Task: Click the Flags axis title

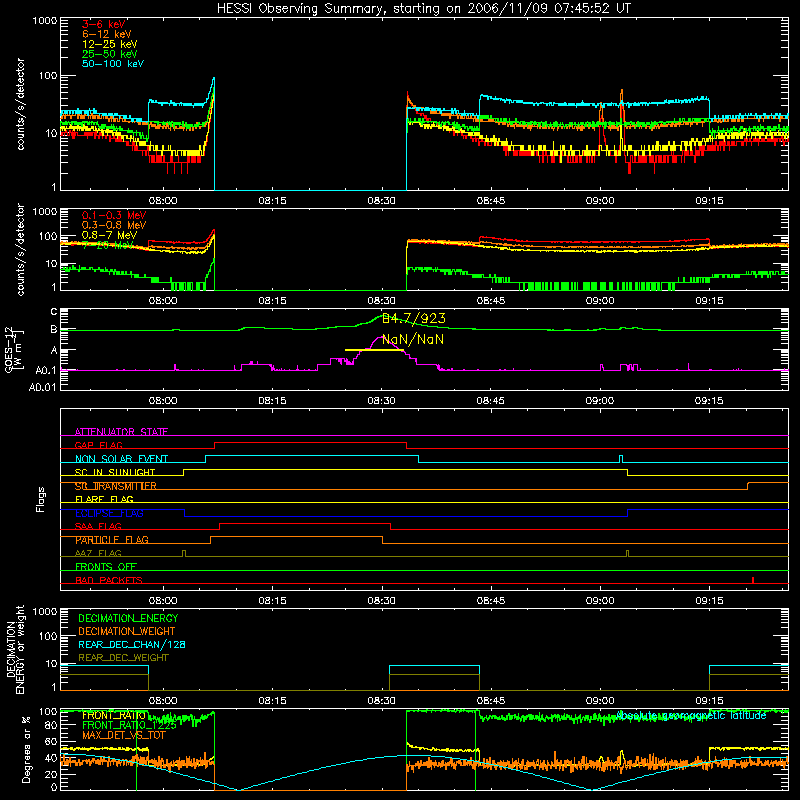Action: point(40,499)
